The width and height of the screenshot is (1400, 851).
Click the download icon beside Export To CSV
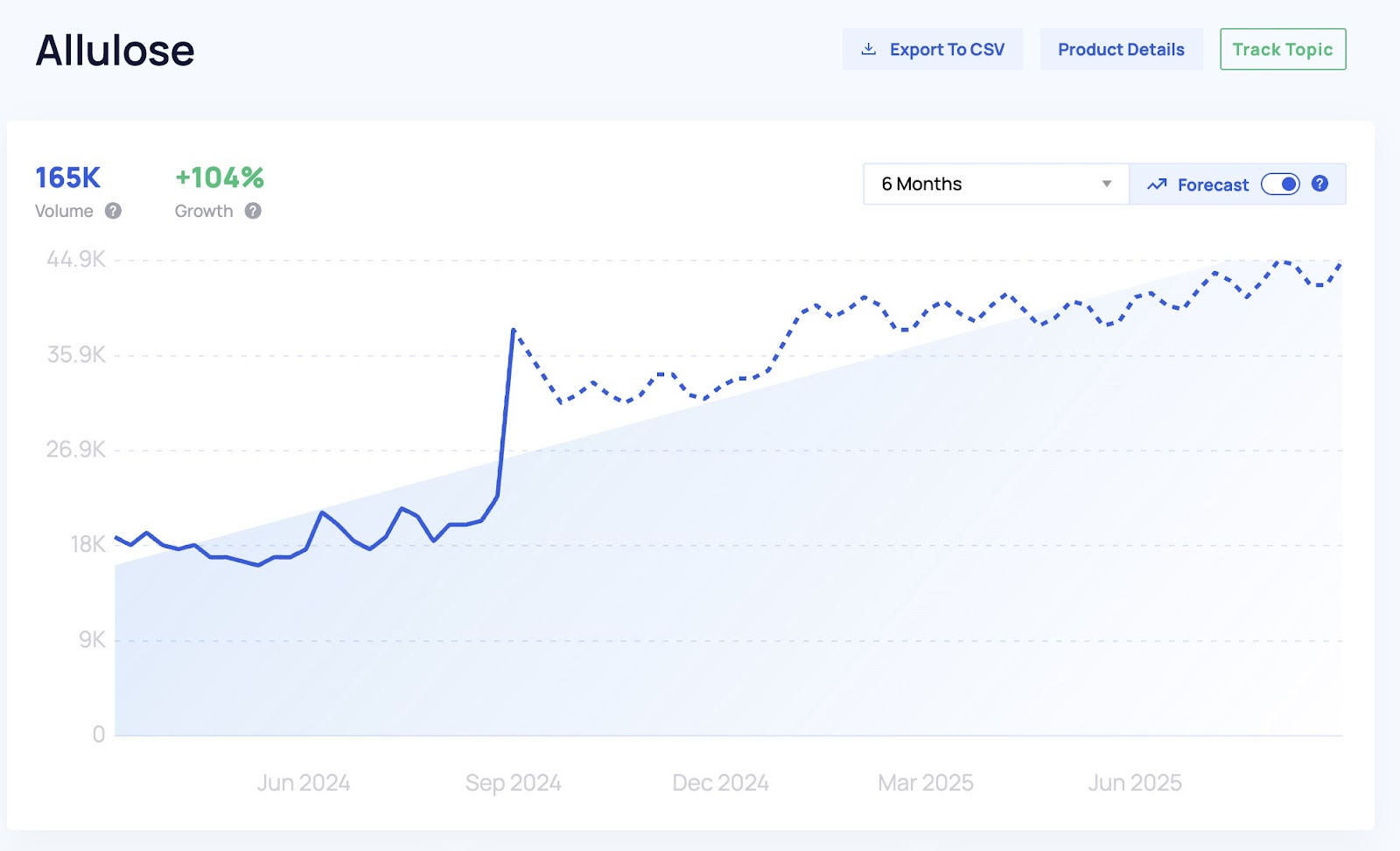[868, 49]
